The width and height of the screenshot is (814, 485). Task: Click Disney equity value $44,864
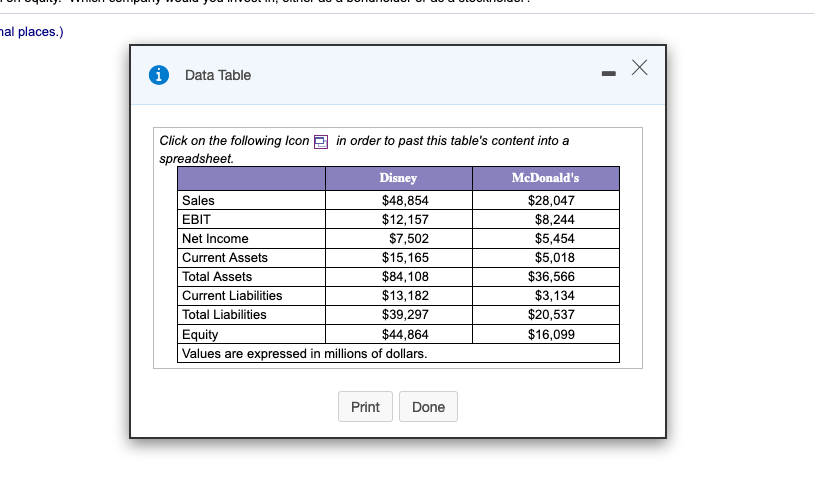405,335
